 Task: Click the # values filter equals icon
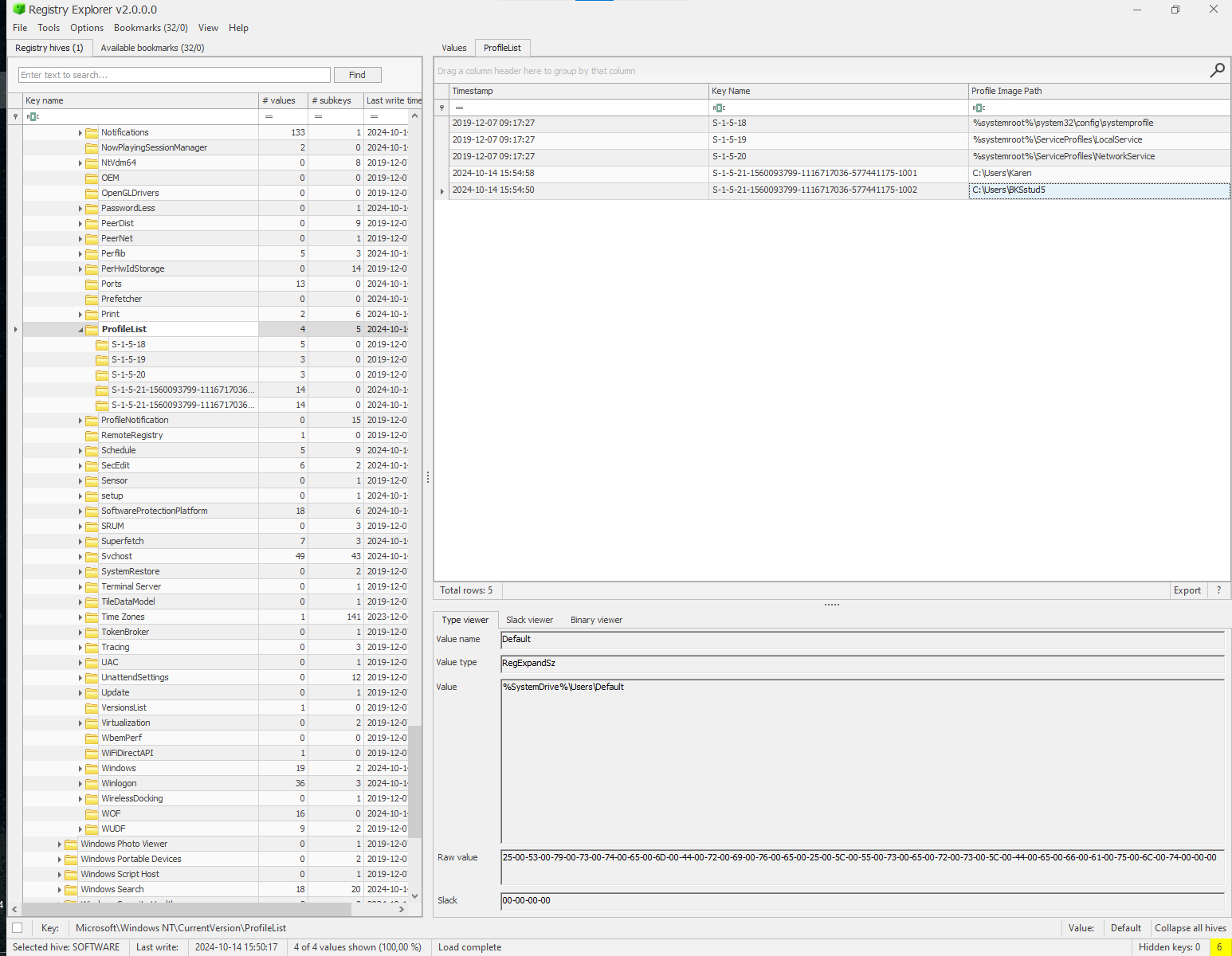pos(269,116)
